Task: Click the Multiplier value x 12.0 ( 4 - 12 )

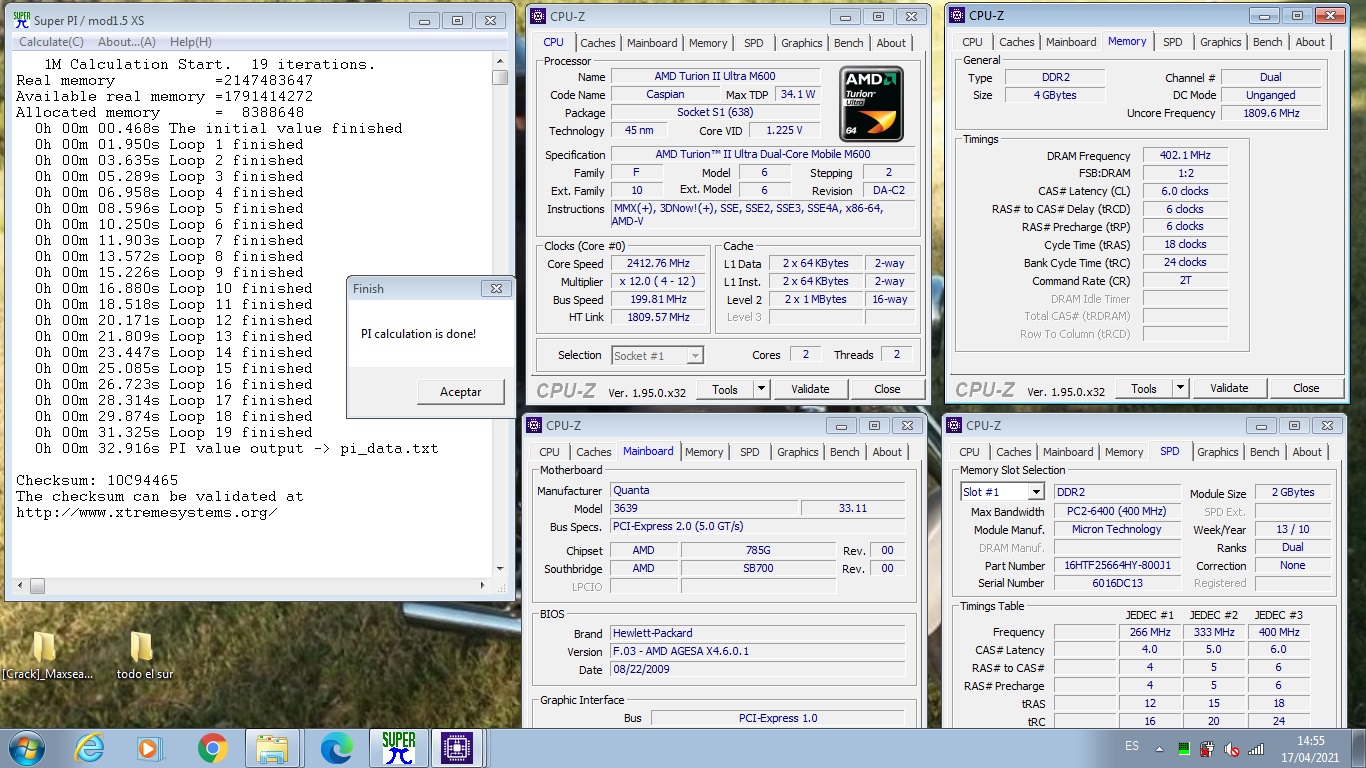Action: tap(657, 282)
